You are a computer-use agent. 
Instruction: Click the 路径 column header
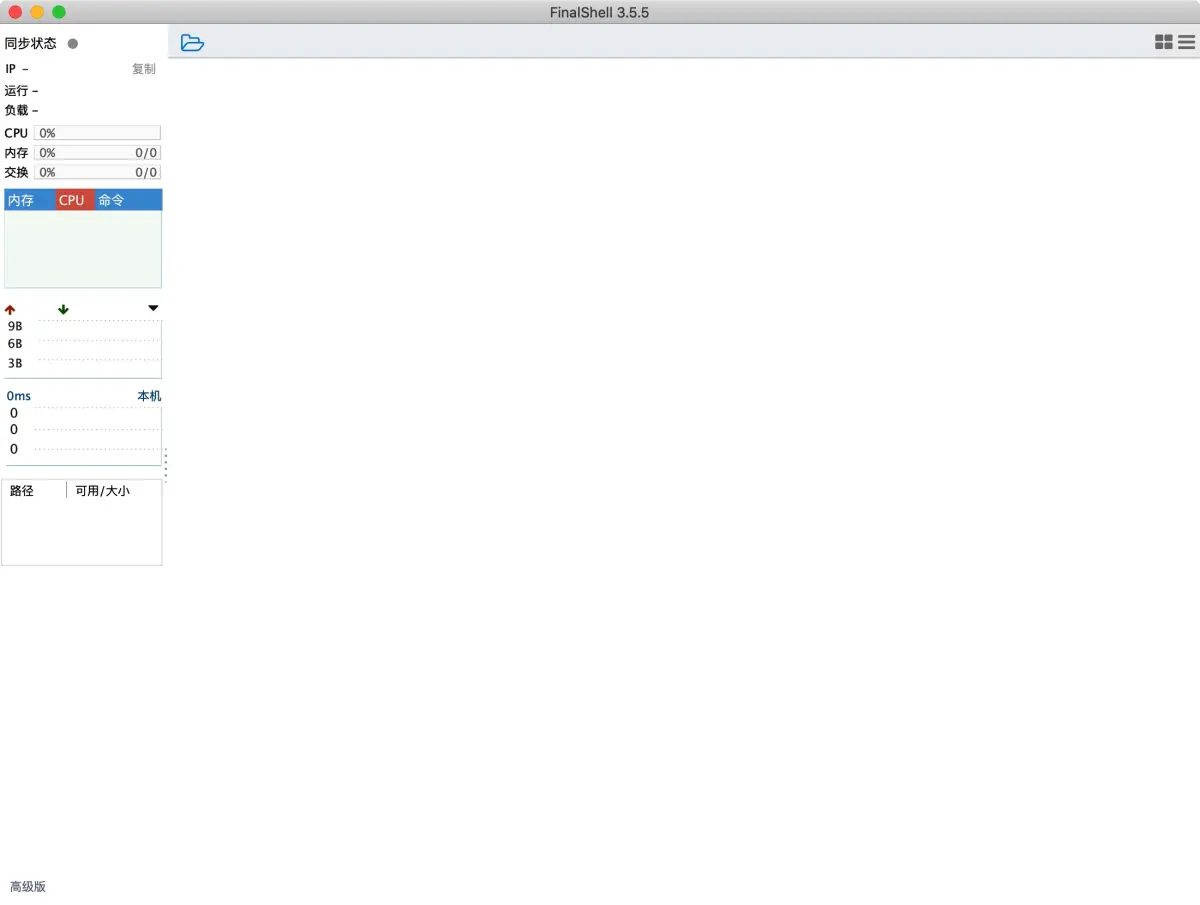22,490
